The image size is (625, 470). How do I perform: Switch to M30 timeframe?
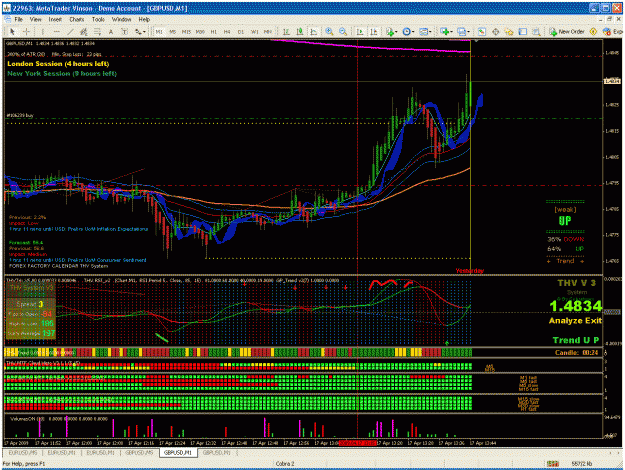pos(200,32)
